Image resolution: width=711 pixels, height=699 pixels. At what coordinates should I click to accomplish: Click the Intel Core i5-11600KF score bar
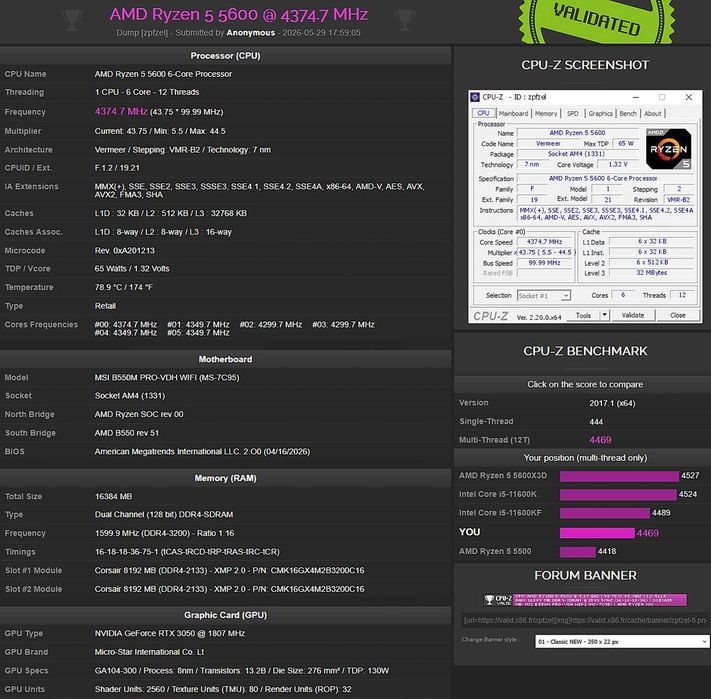click(x=604, y=513)
